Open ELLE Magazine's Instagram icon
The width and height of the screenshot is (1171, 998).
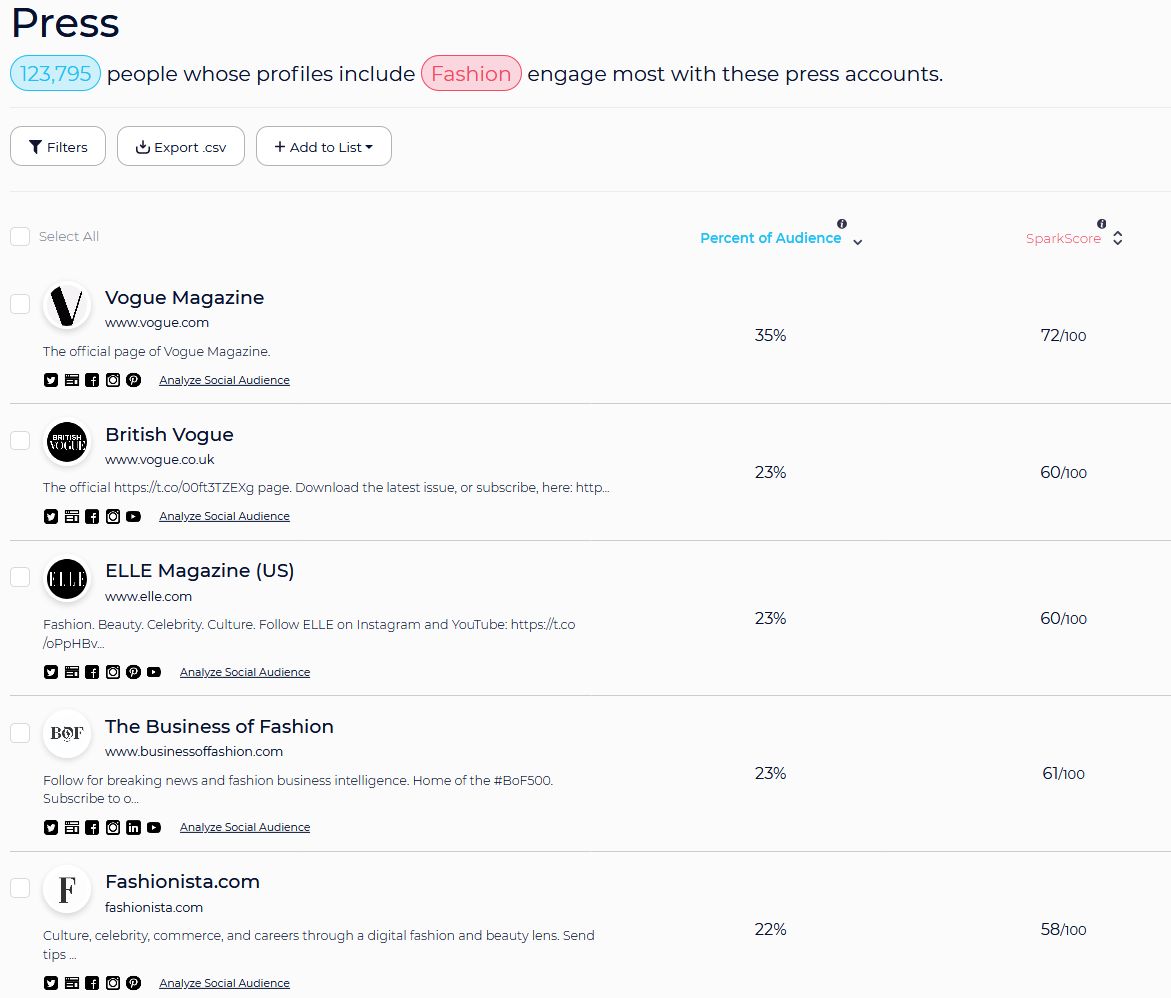coord(113,672)
